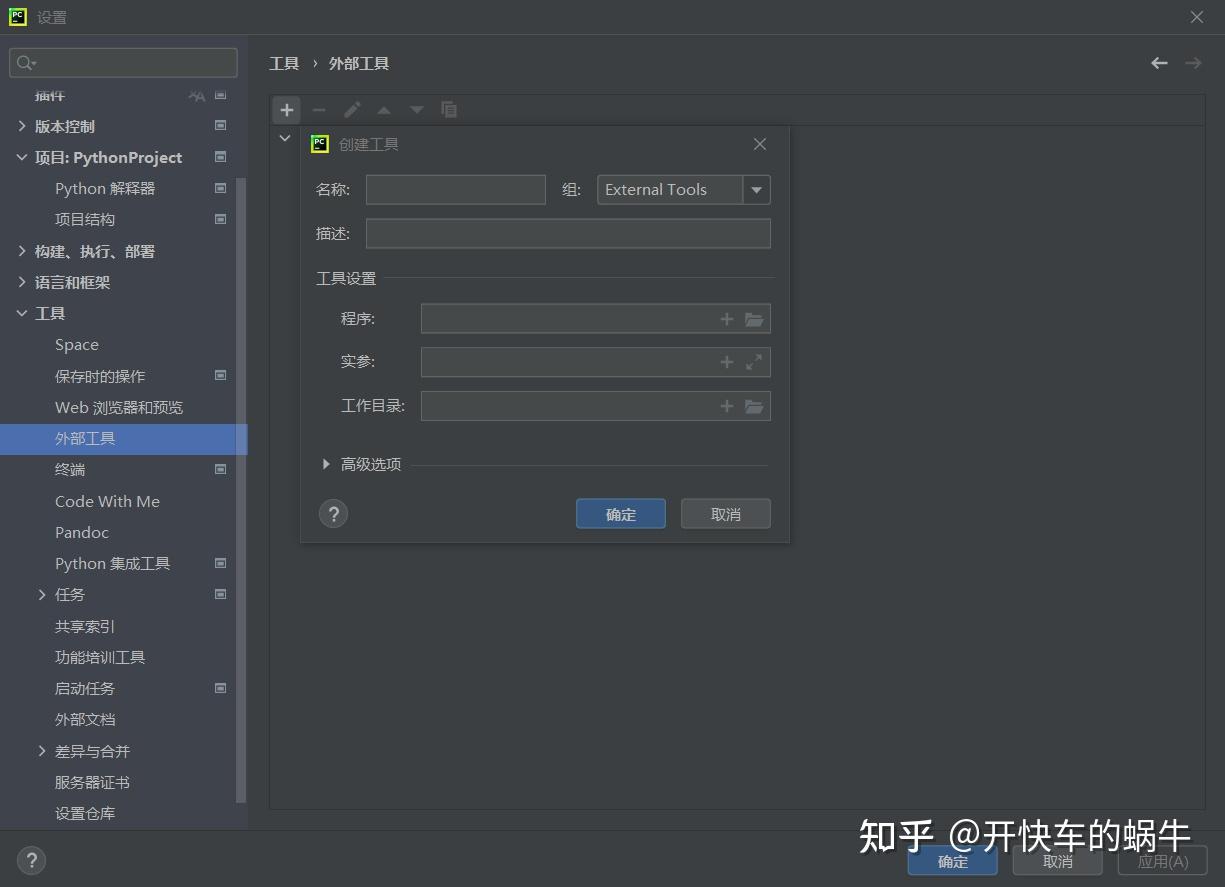
Task: Insert a macro into 实参 via the plus icon
Action: pyautogui.click(x=726, y=362)
